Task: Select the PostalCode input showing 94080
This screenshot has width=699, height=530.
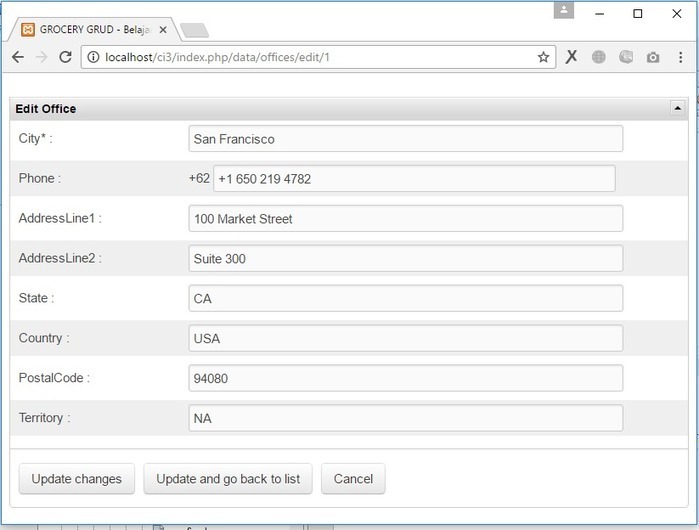Action: [x=405, y=379]
